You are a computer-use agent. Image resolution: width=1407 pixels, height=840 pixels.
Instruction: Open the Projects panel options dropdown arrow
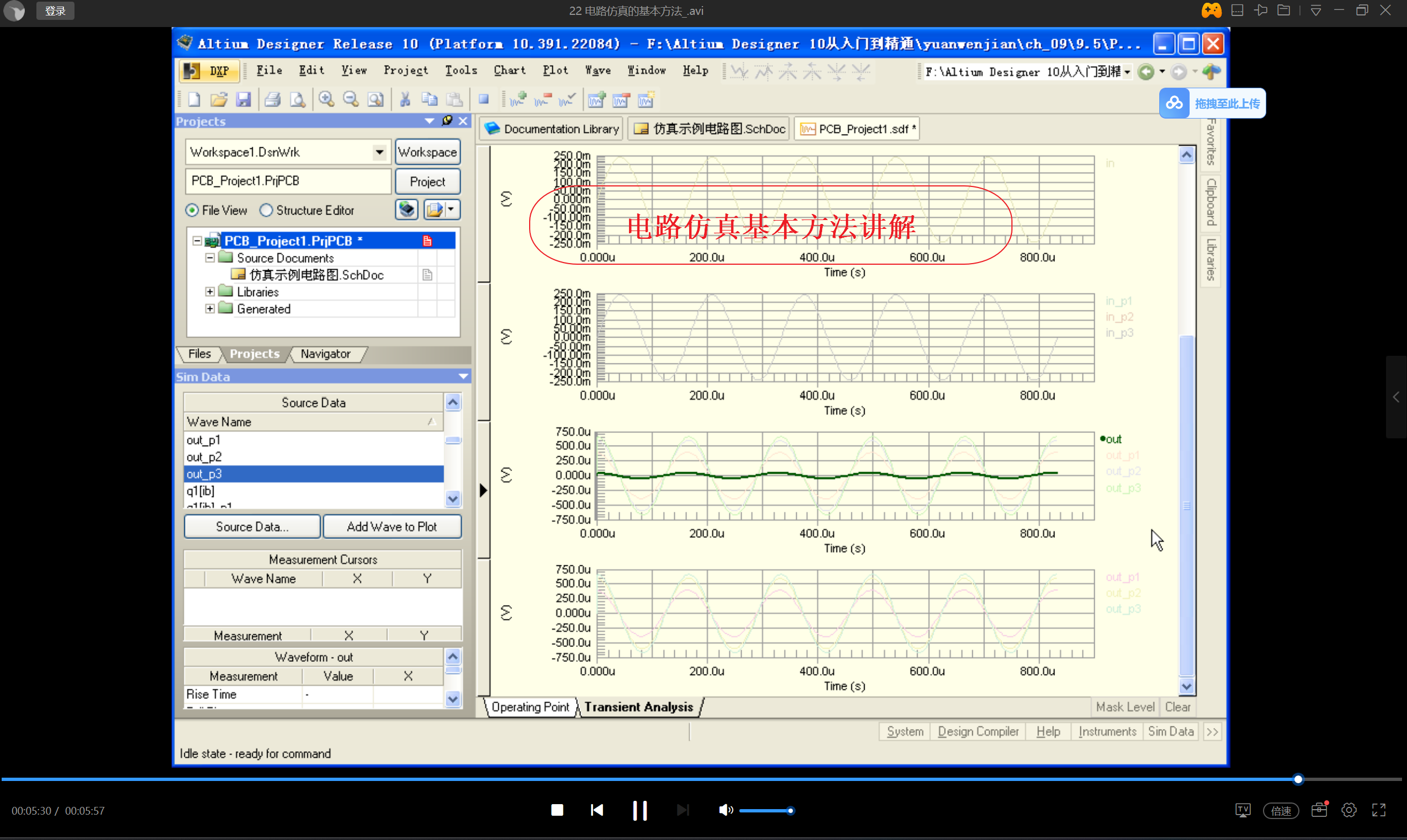click(x=429, y=121)
